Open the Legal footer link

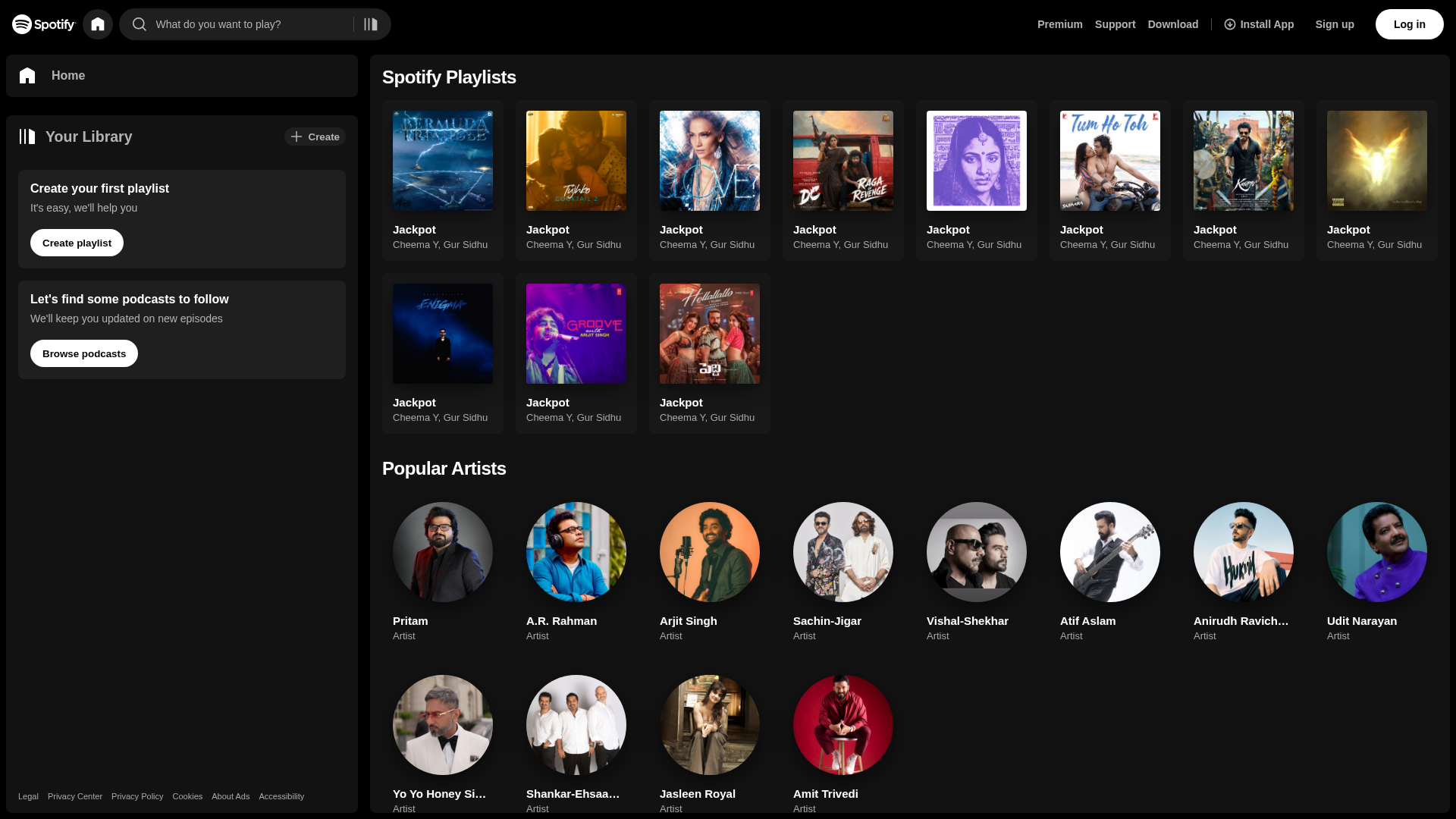tap(28, 796)
